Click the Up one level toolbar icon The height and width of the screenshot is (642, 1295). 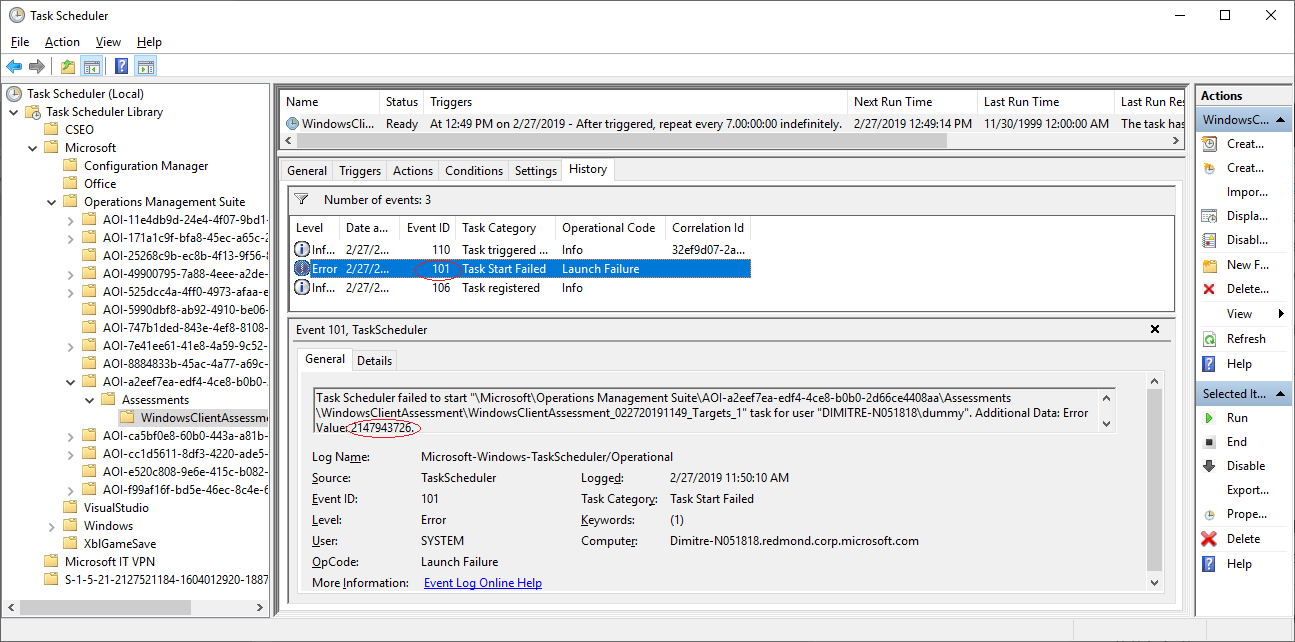pos(67,66)
